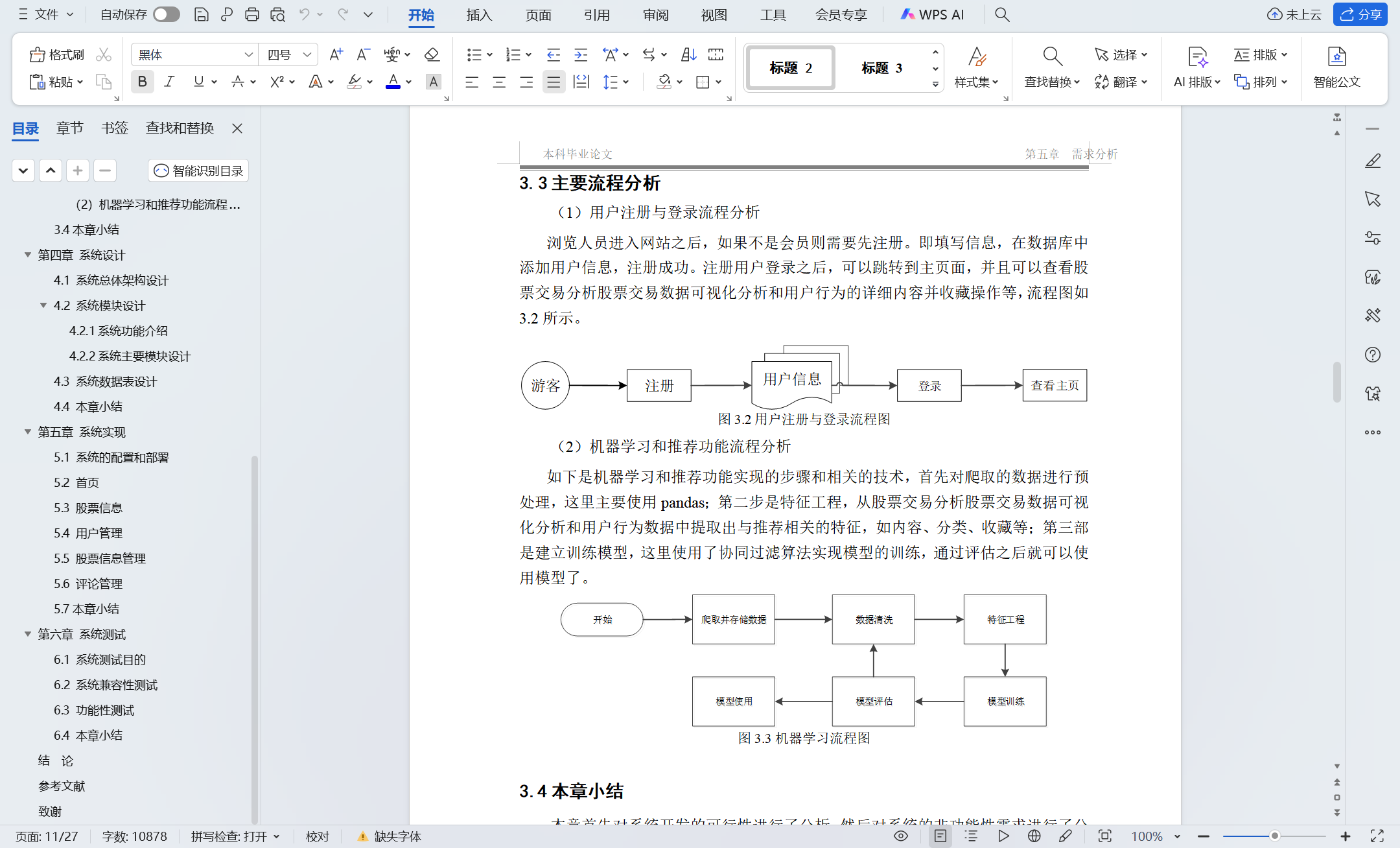
Task: Toggle justified alignment
Action: [x=554, y=82]
